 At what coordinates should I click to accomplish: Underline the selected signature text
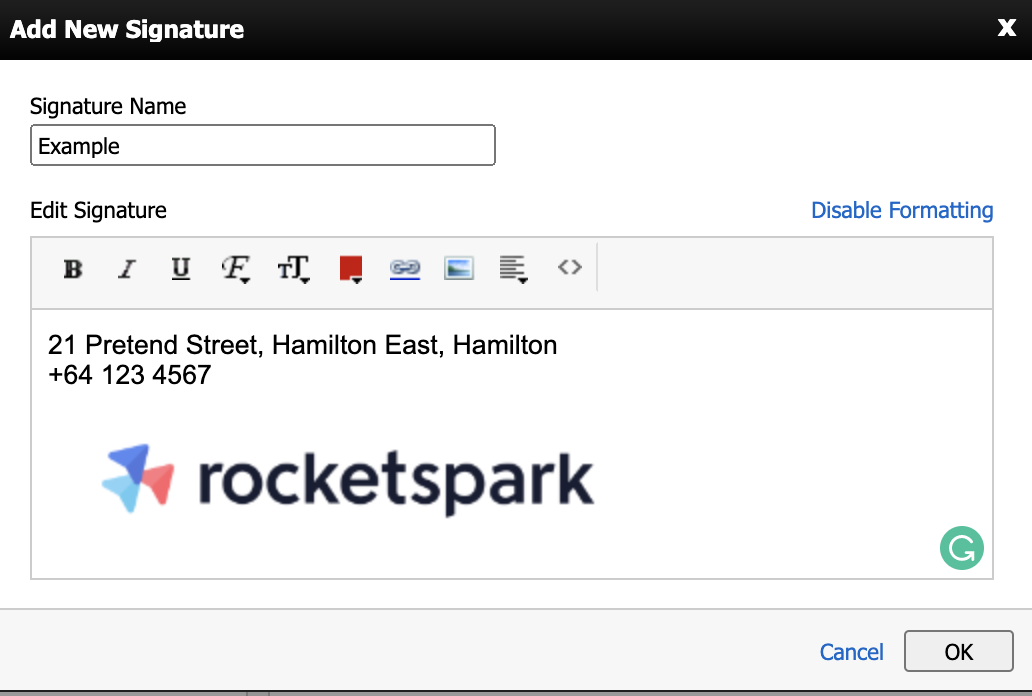click(x=181, y=269)
